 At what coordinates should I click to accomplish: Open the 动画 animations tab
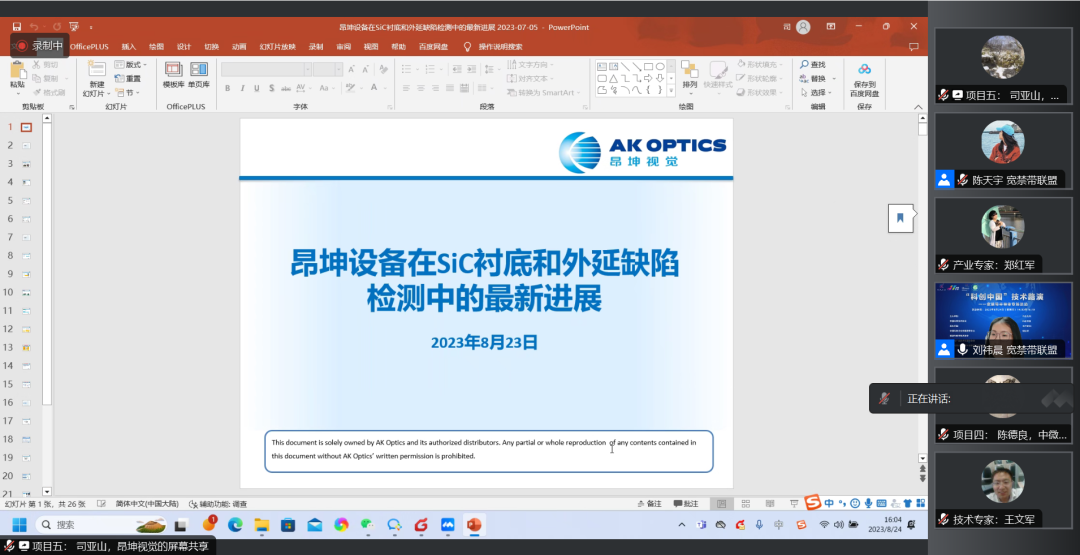click(239, 47)
